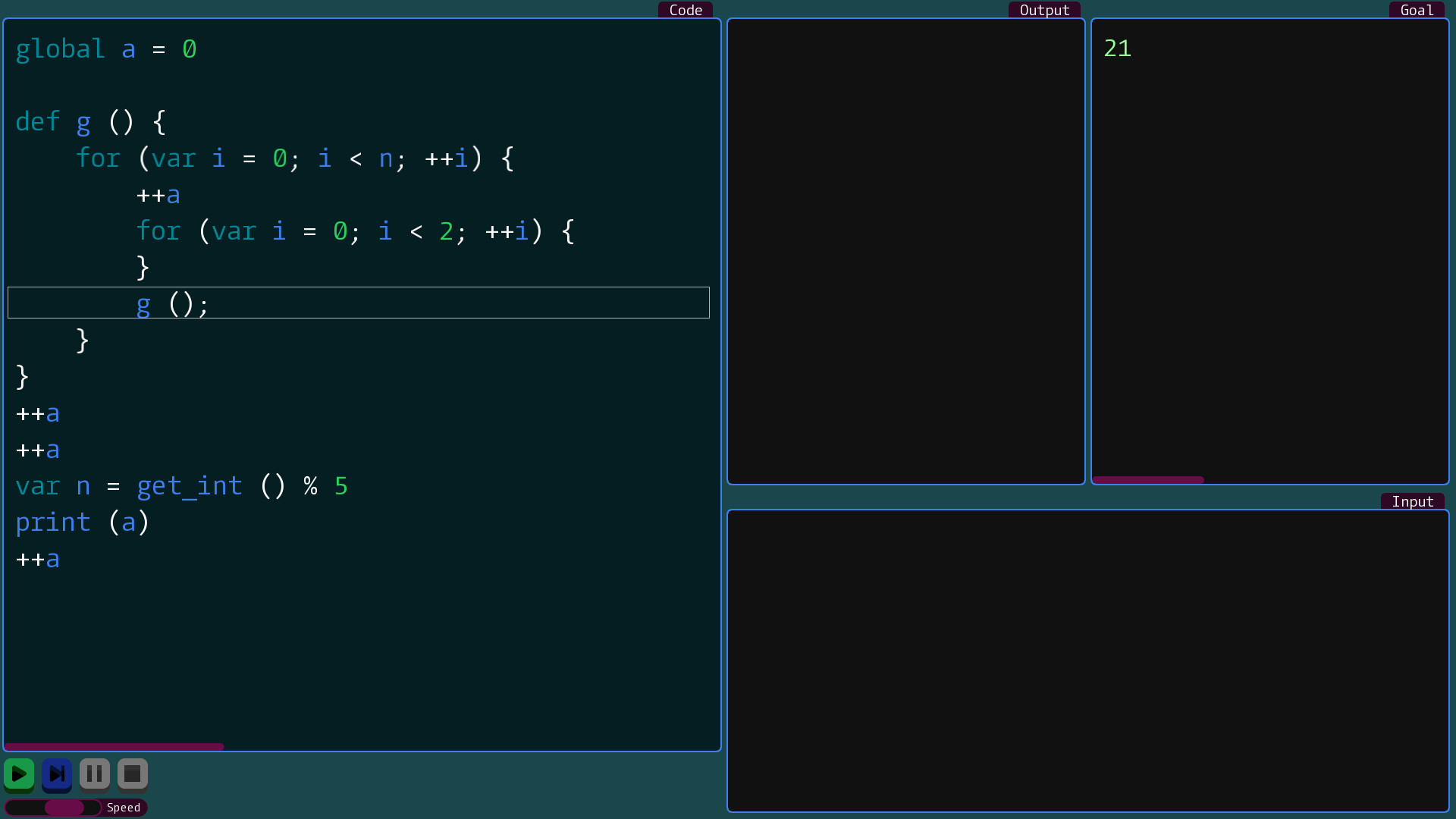Click the 'print (a)' code line
Screen dimensions: 1456x819
(x=83, y=522)
